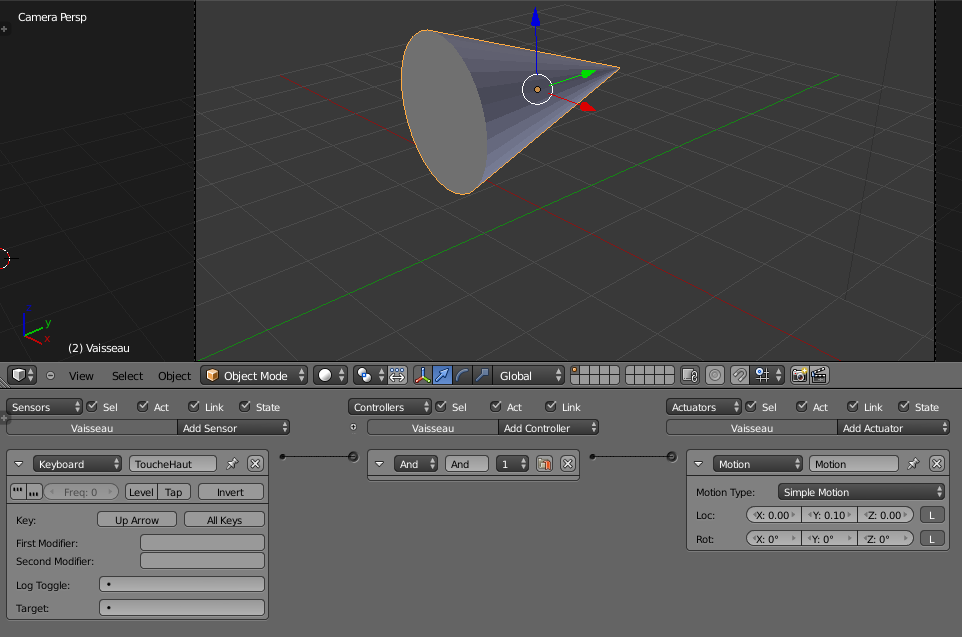Toggle the Sensors State checkbox
The height and width of the screenshot is (637, 962).
tap(245, 406)
